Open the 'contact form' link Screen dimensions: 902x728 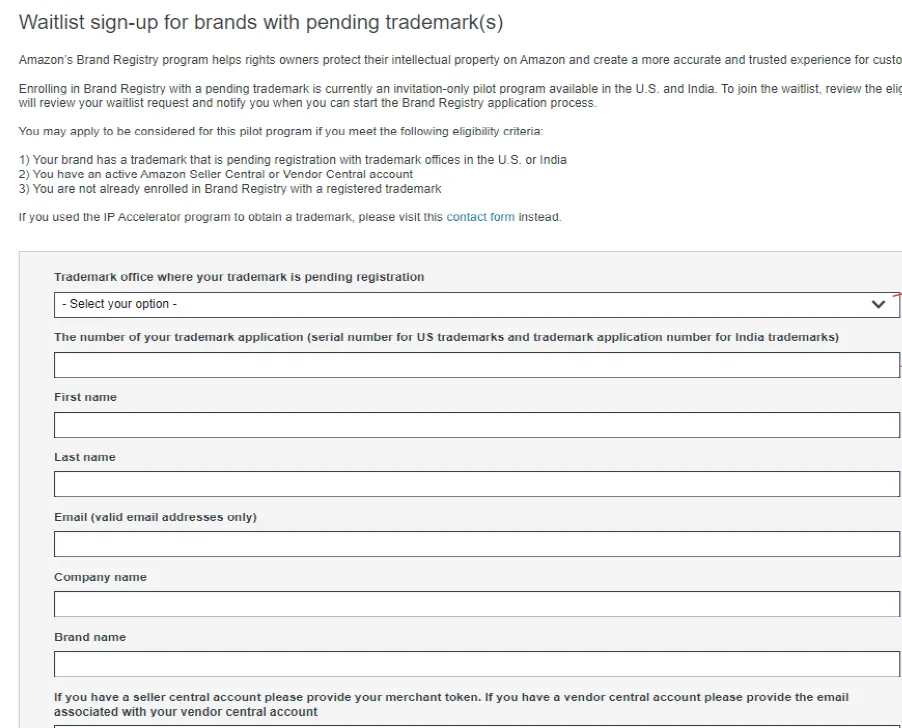coord(480,217)
